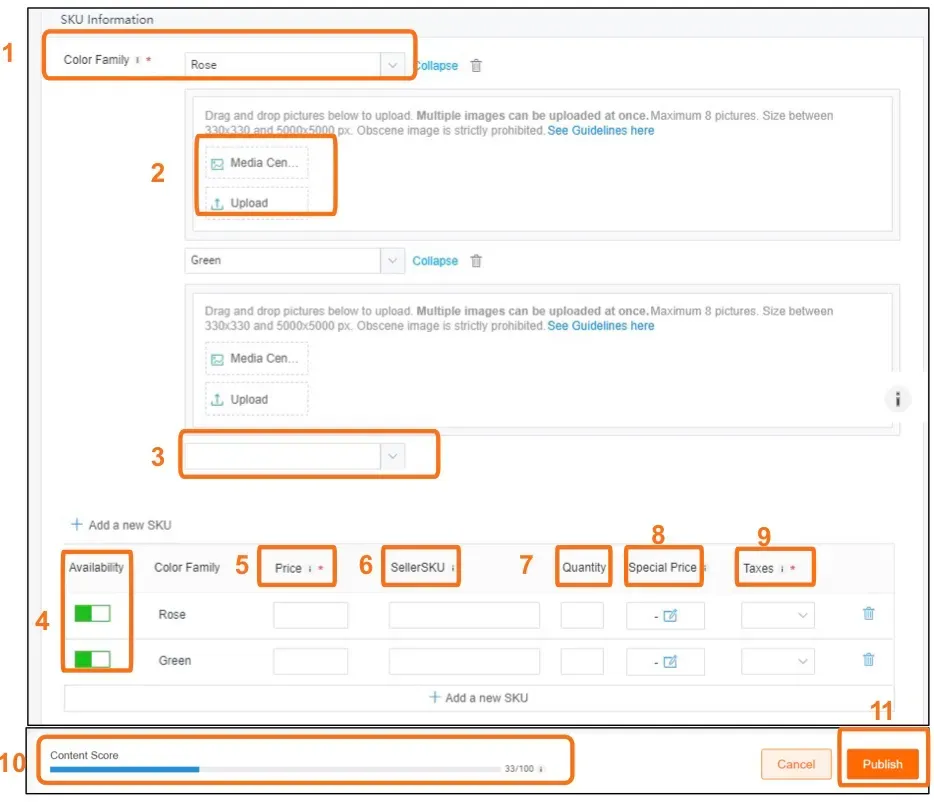This screenshot has height=802, width=934.
Task: Click the info icon beside Taxes header
Action: coord(782,569)
